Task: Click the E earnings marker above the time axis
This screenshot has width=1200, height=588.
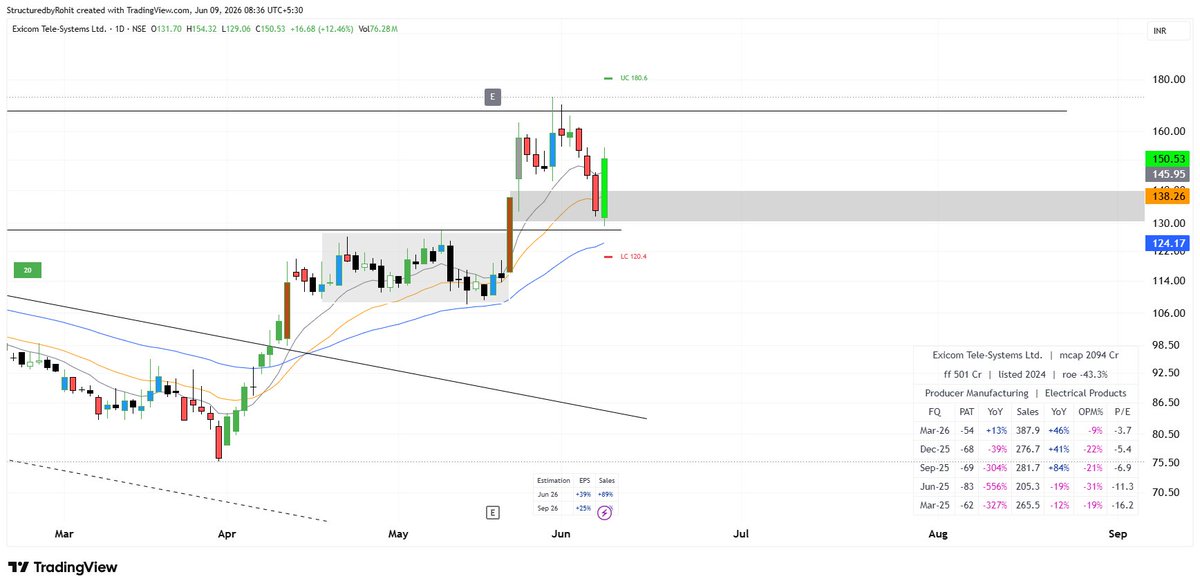Action: pos(492,513)
